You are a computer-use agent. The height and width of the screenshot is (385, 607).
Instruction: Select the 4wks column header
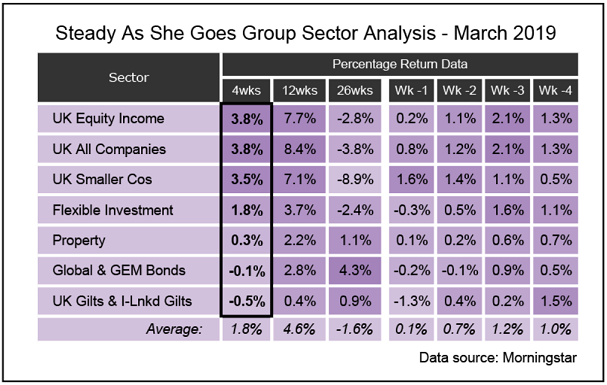[x=246, y=91]
